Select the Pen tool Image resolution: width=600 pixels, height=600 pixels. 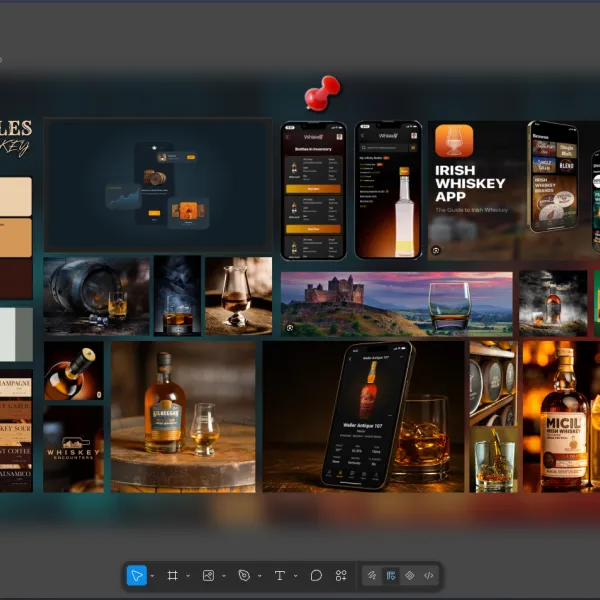[x=244, y=575]
